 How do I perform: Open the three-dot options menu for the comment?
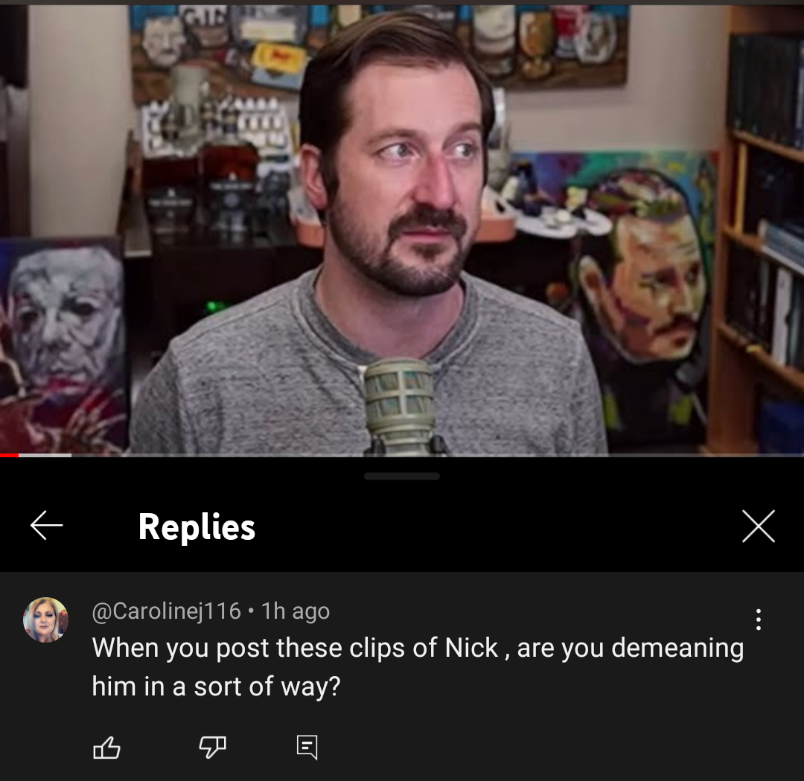(x=758, y=619)
